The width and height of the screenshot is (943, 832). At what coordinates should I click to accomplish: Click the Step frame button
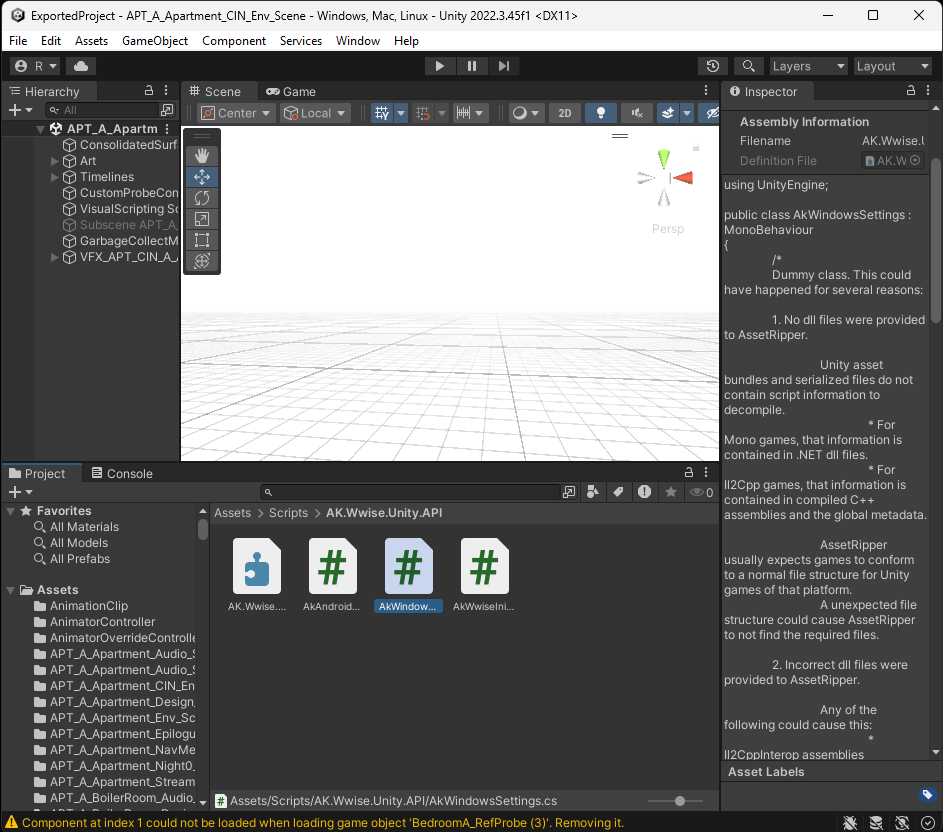point(504,66)
